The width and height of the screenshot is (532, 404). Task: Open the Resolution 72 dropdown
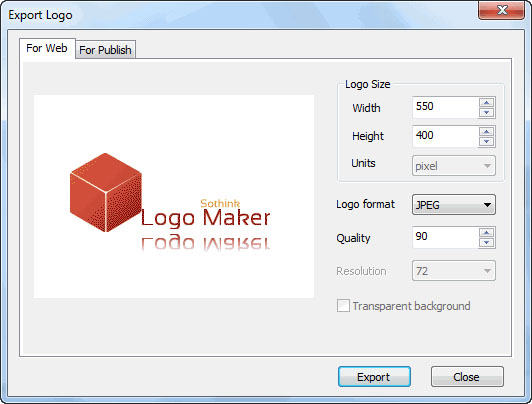coord(454,271)
